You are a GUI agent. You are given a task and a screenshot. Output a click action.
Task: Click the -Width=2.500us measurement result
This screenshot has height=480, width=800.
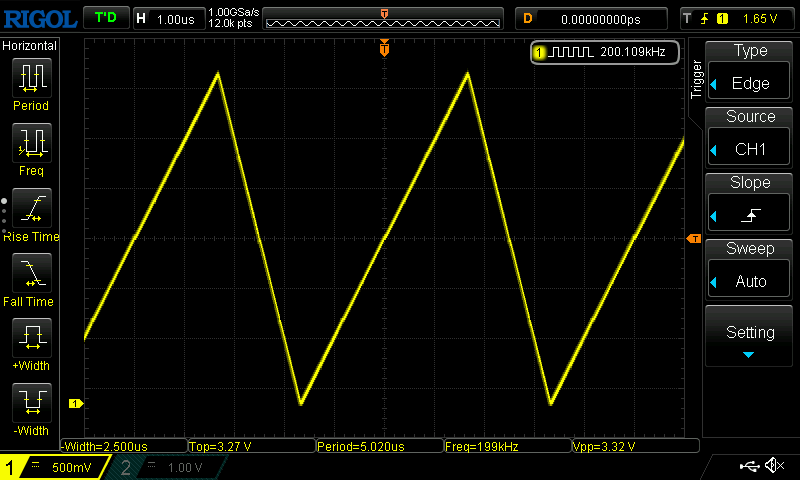pos(124,446)
